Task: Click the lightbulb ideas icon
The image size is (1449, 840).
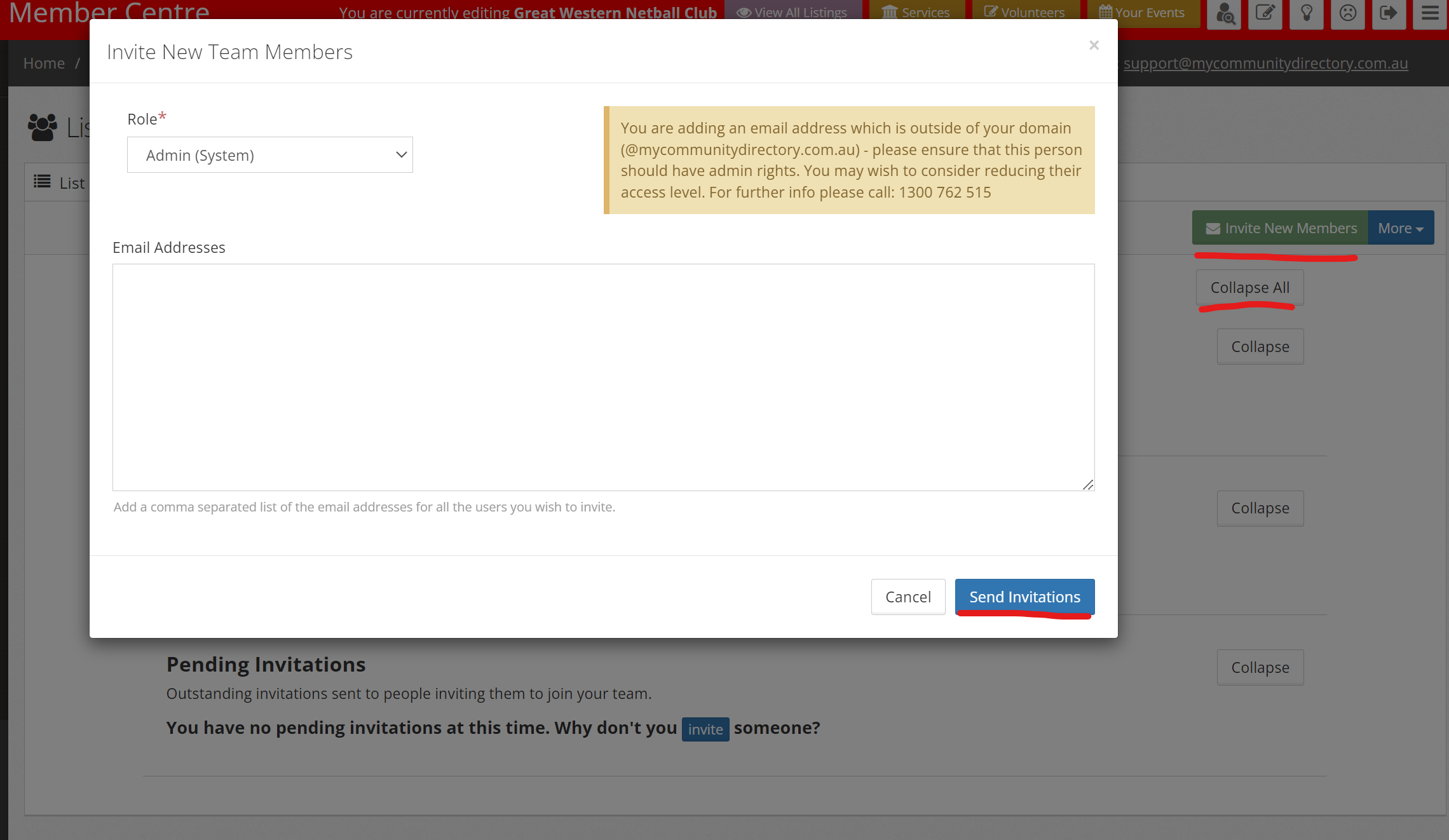Action: click(x=1307, y=13)
